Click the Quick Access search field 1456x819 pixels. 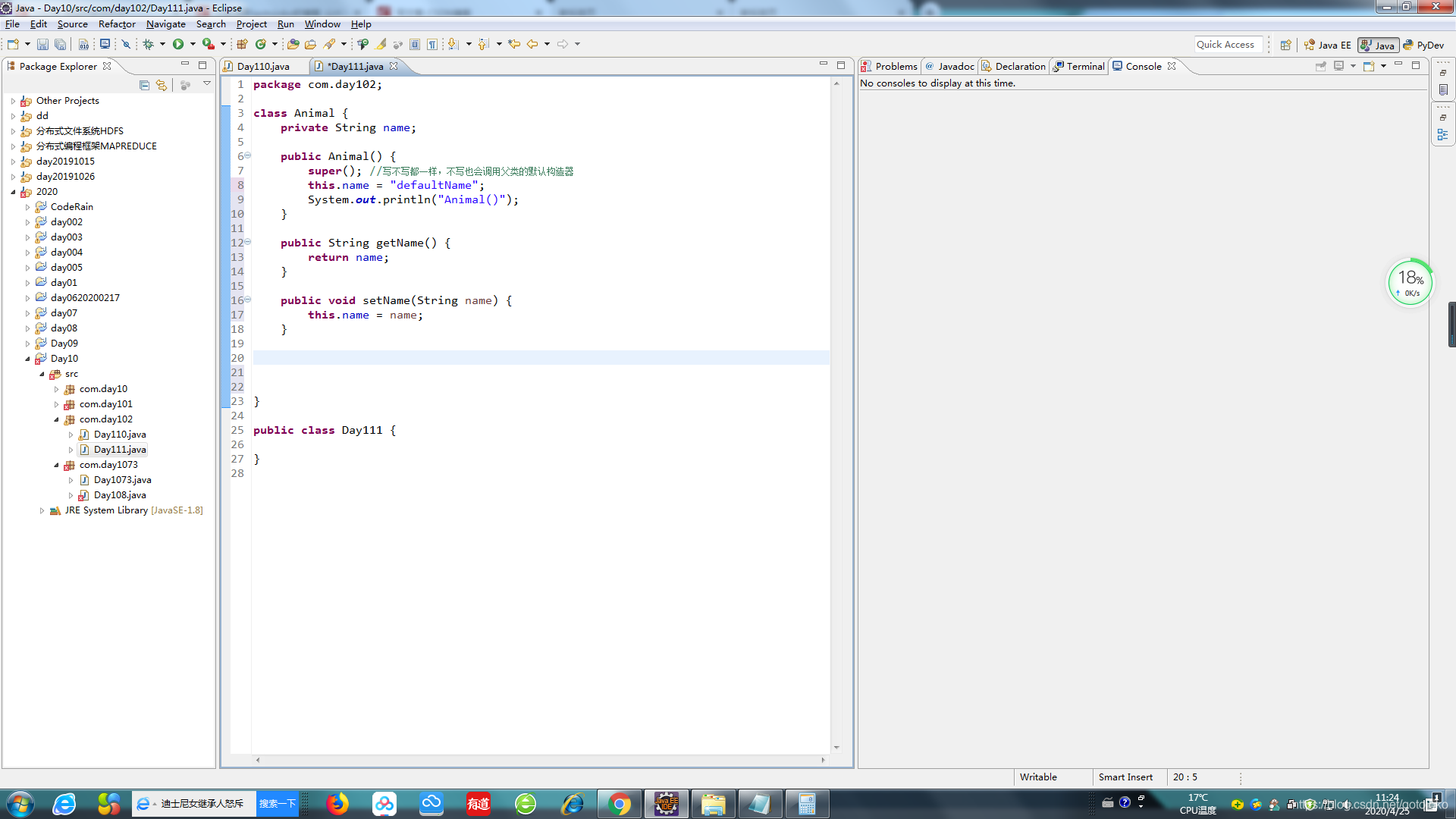click(x=1225, y=44)
